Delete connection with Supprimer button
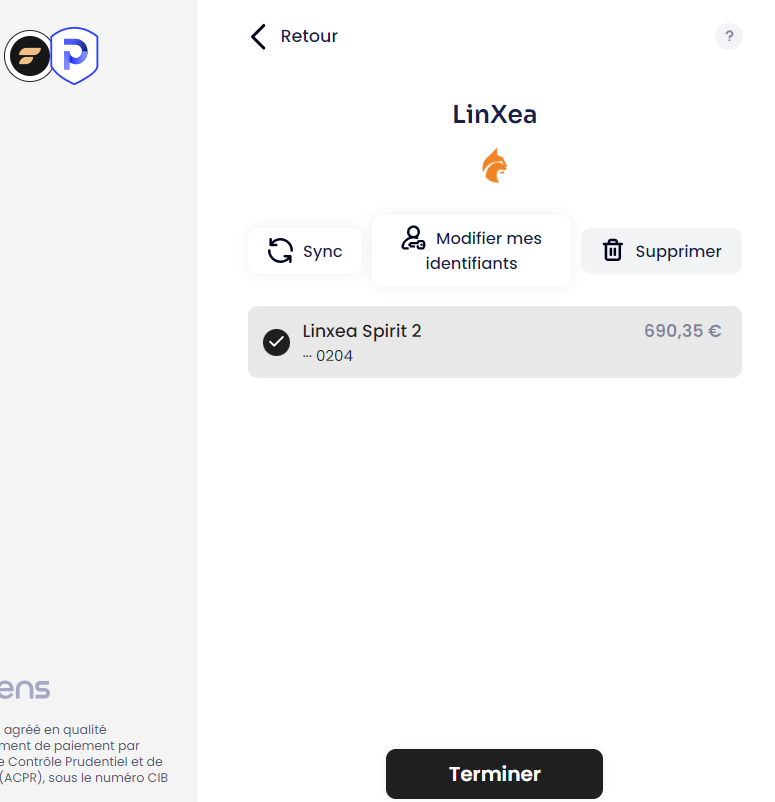Viewport: 775px width, 802px height. pyautogui.click(x=661, y=251)
